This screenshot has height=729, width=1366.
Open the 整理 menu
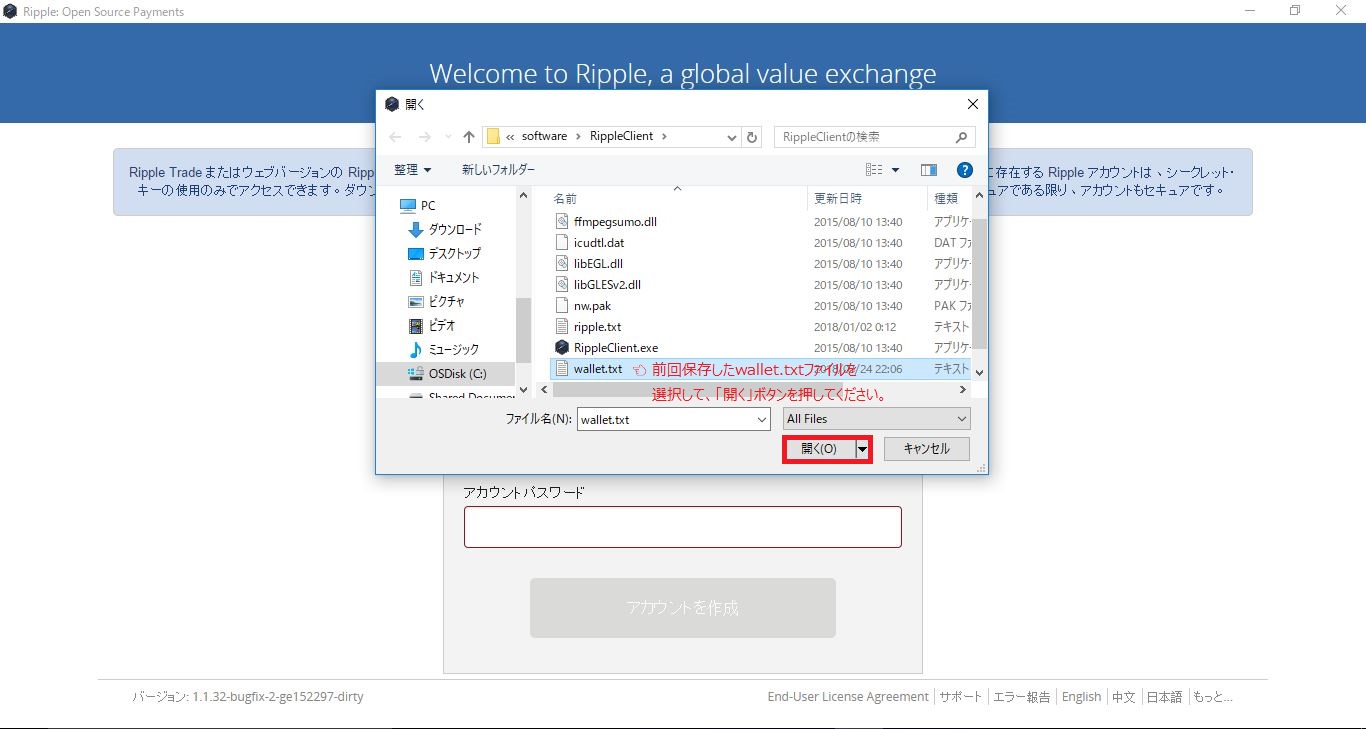pos(412,169)
